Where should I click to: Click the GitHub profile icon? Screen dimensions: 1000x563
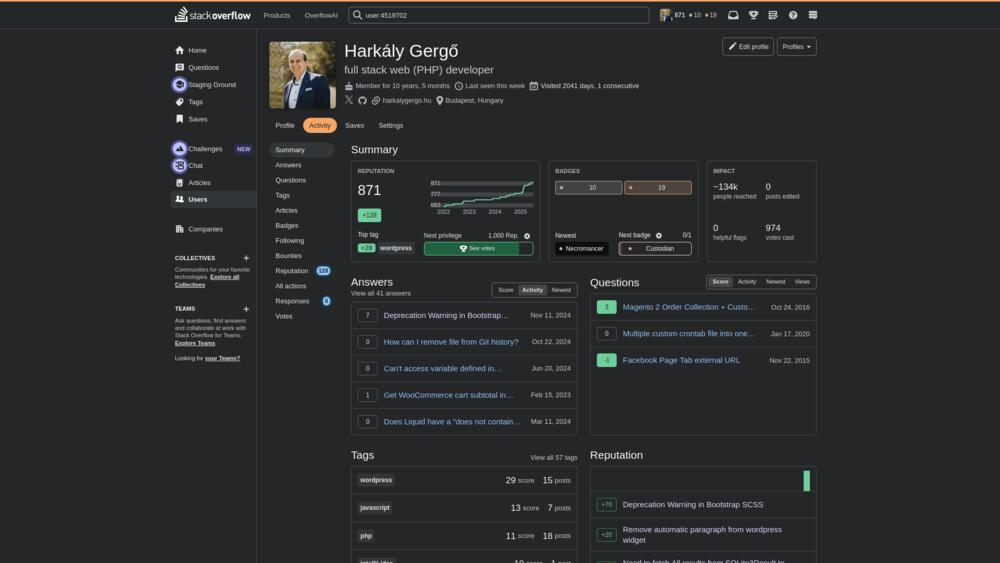tap(362, 101)
